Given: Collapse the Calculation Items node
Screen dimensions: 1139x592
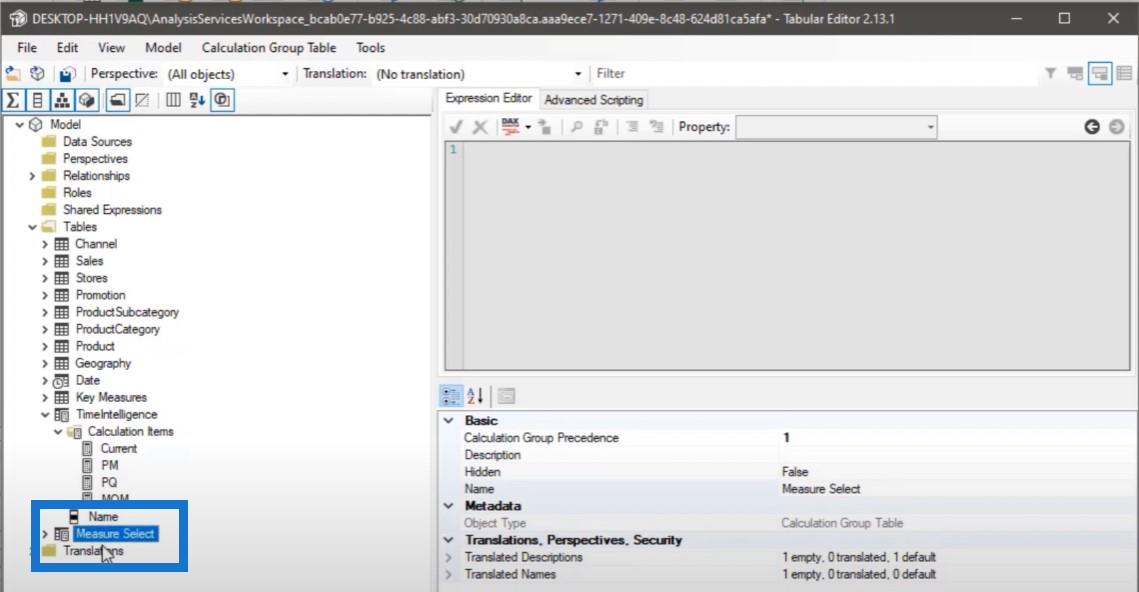Looking at the screenshot, I should [57, 431].
